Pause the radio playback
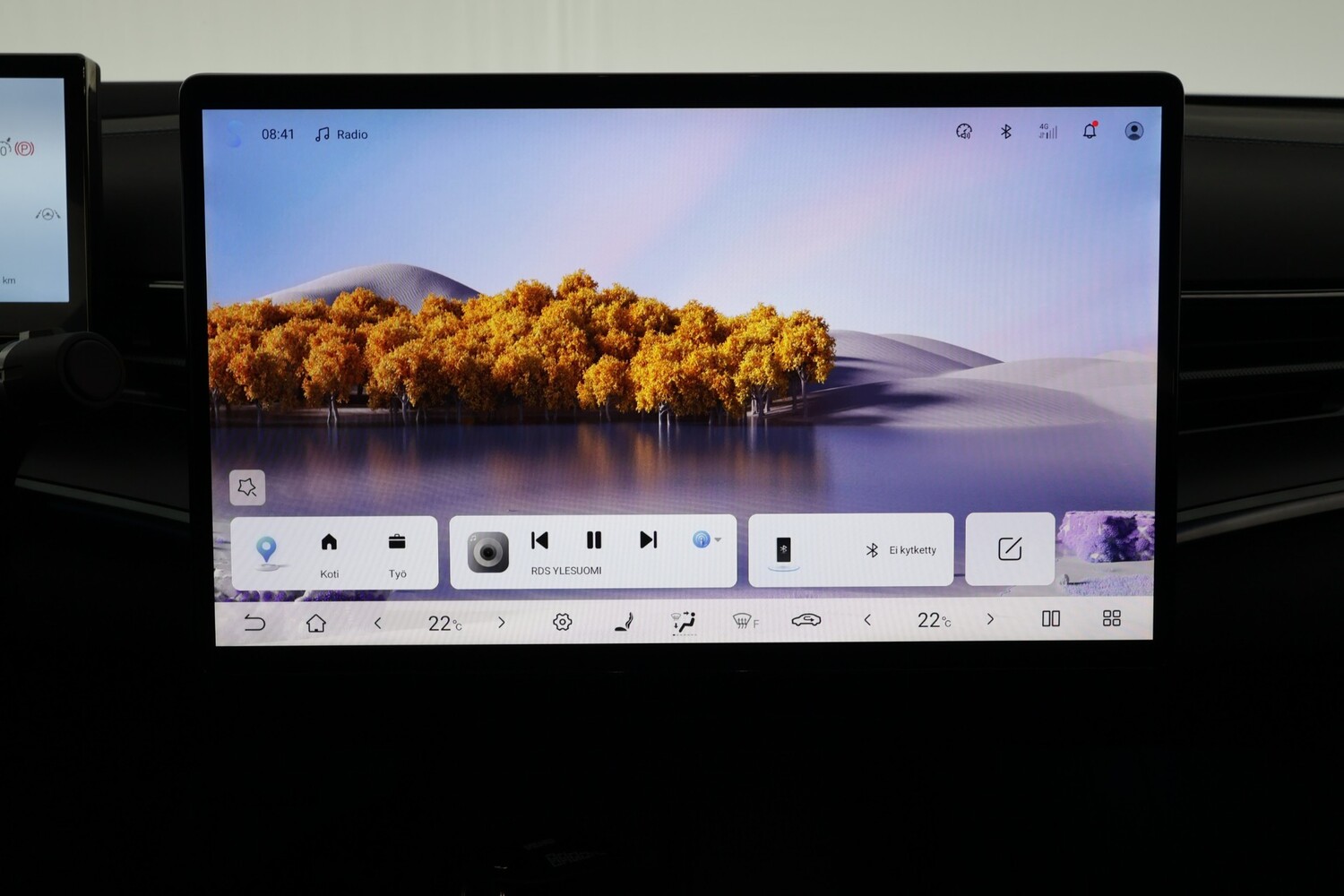1344x896 pixels. click(593, 540)
